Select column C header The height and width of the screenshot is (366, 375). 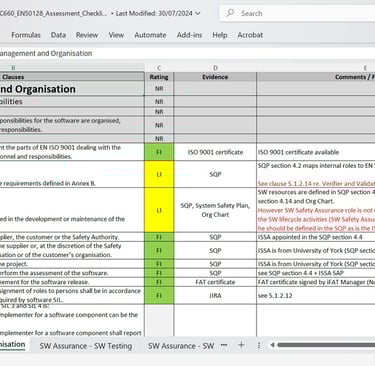pos(159,68)
